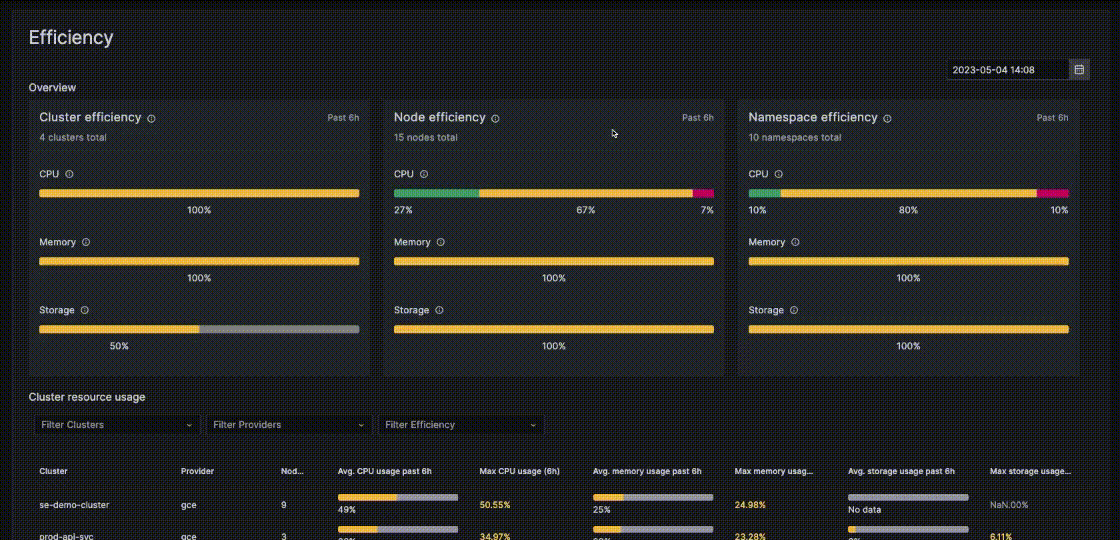Click the Cluster efficiency CPU progress bar
Viewport: 1120px width, 540px height.
point(199,193)
